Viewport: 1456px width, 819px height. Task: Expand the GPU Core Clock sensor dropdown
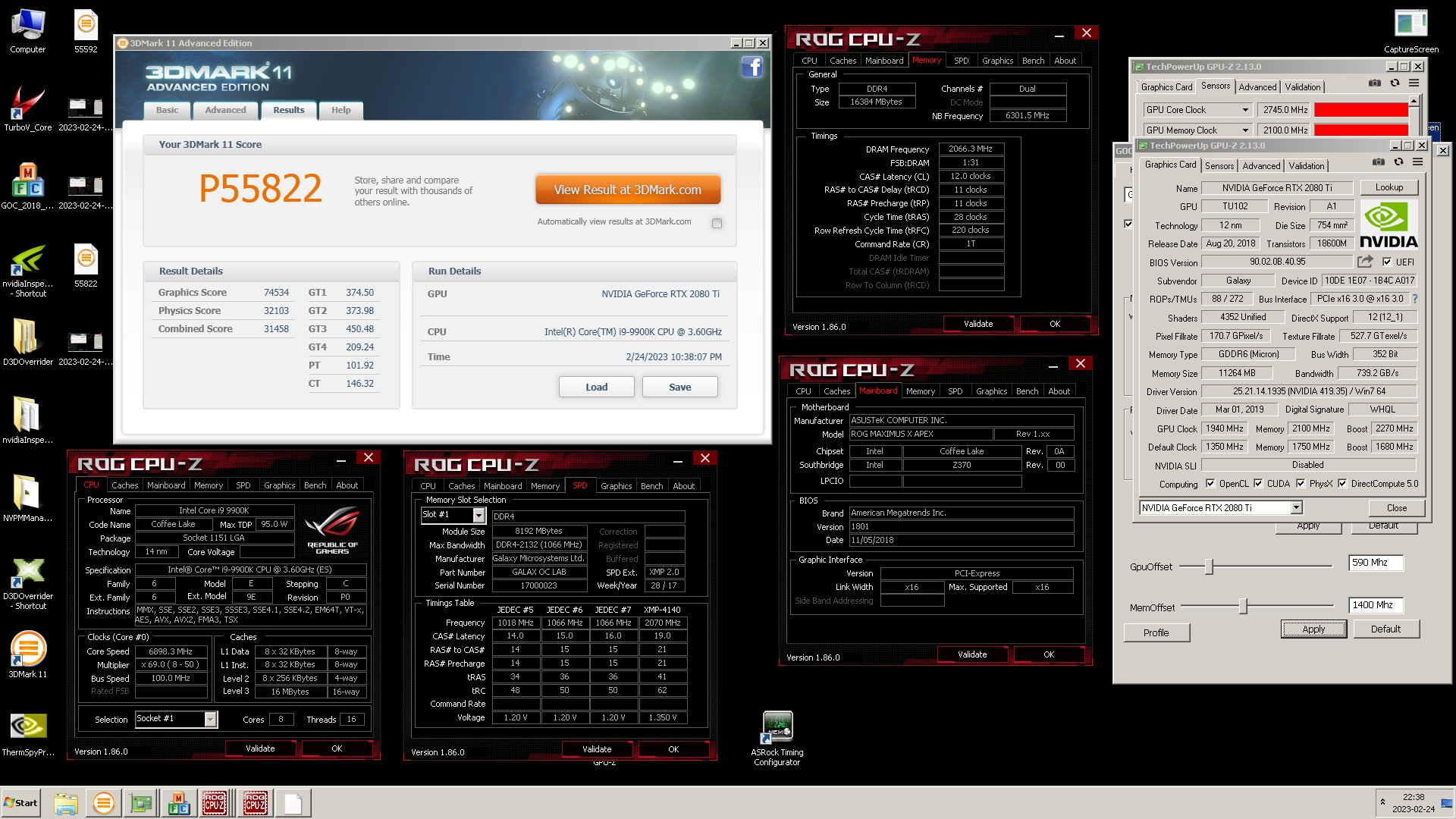coord(1245,110)
